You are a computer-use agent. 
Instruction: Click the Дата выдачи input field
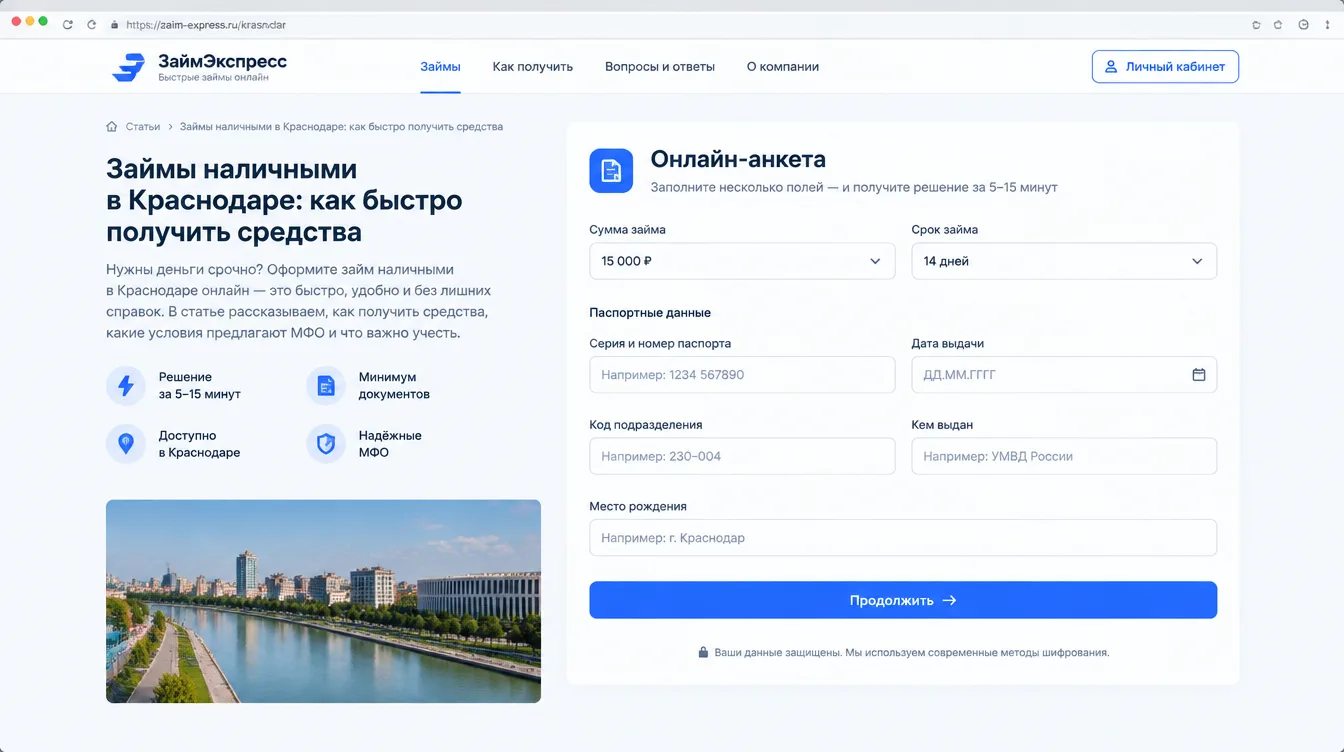coord(1064,375)
